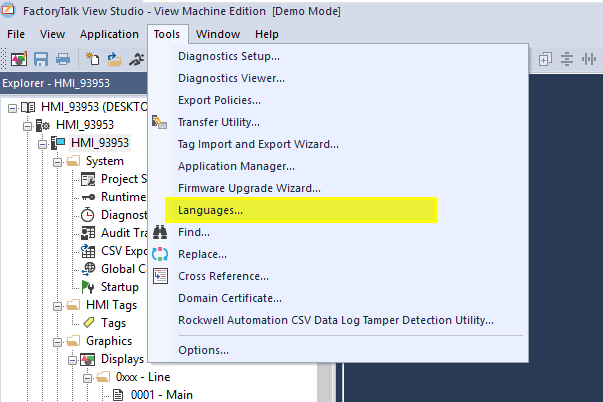Open Transfer Utility... from the menu
Viewport: 603px width, 402px height.
[x=338, y=122]
